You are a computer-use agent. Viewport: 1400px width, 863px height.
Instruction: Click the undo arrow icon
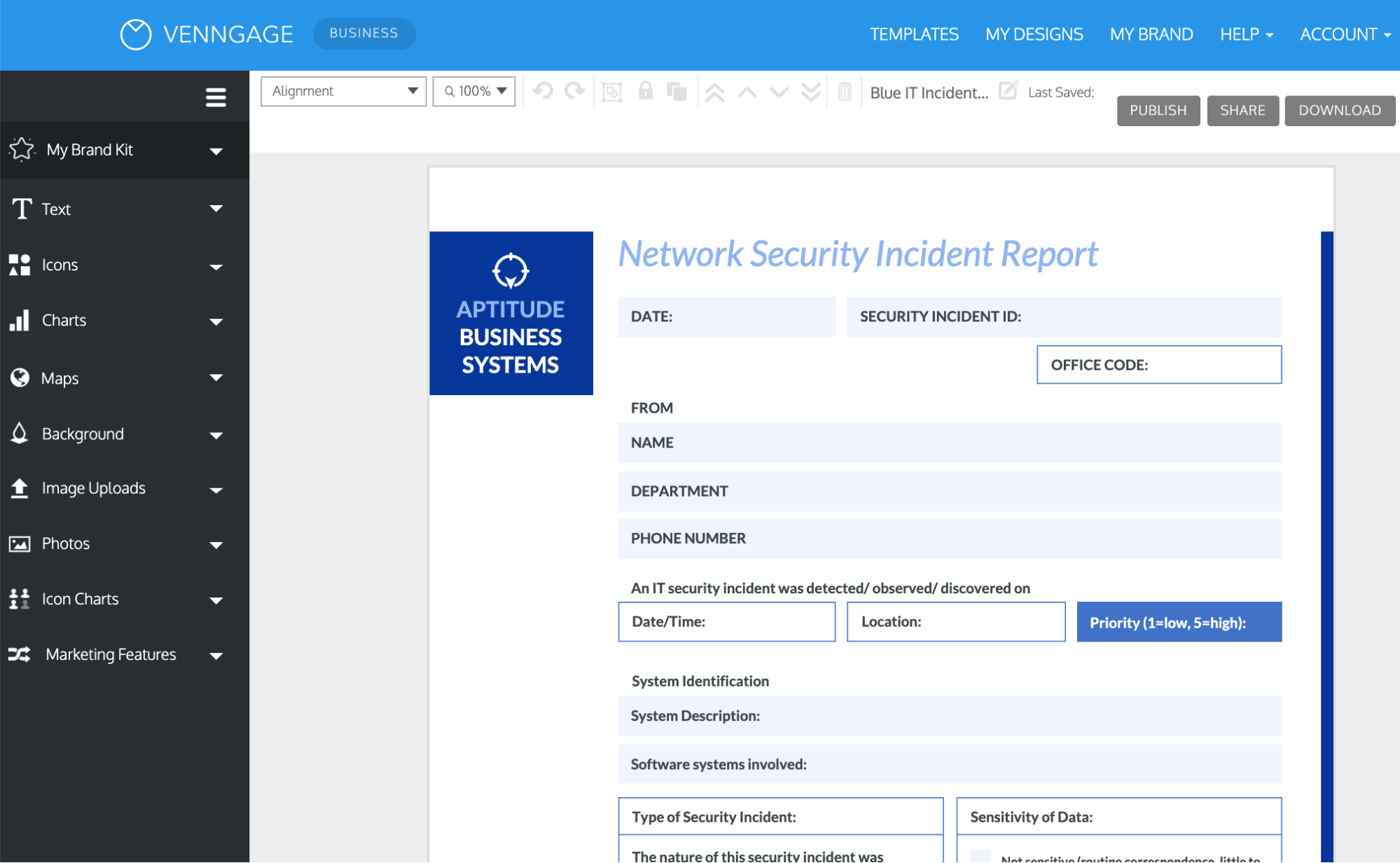[543, 91]
